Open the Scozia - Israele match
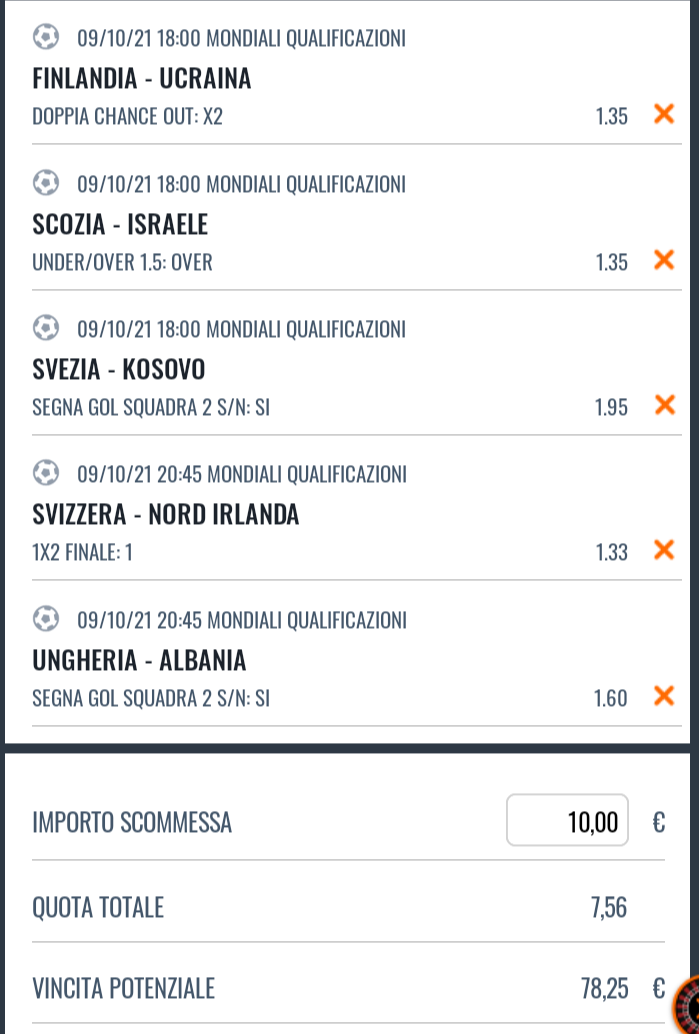The height and width of the screenshot is (1034, 699). pyautogui.click(x=120, y=224)
